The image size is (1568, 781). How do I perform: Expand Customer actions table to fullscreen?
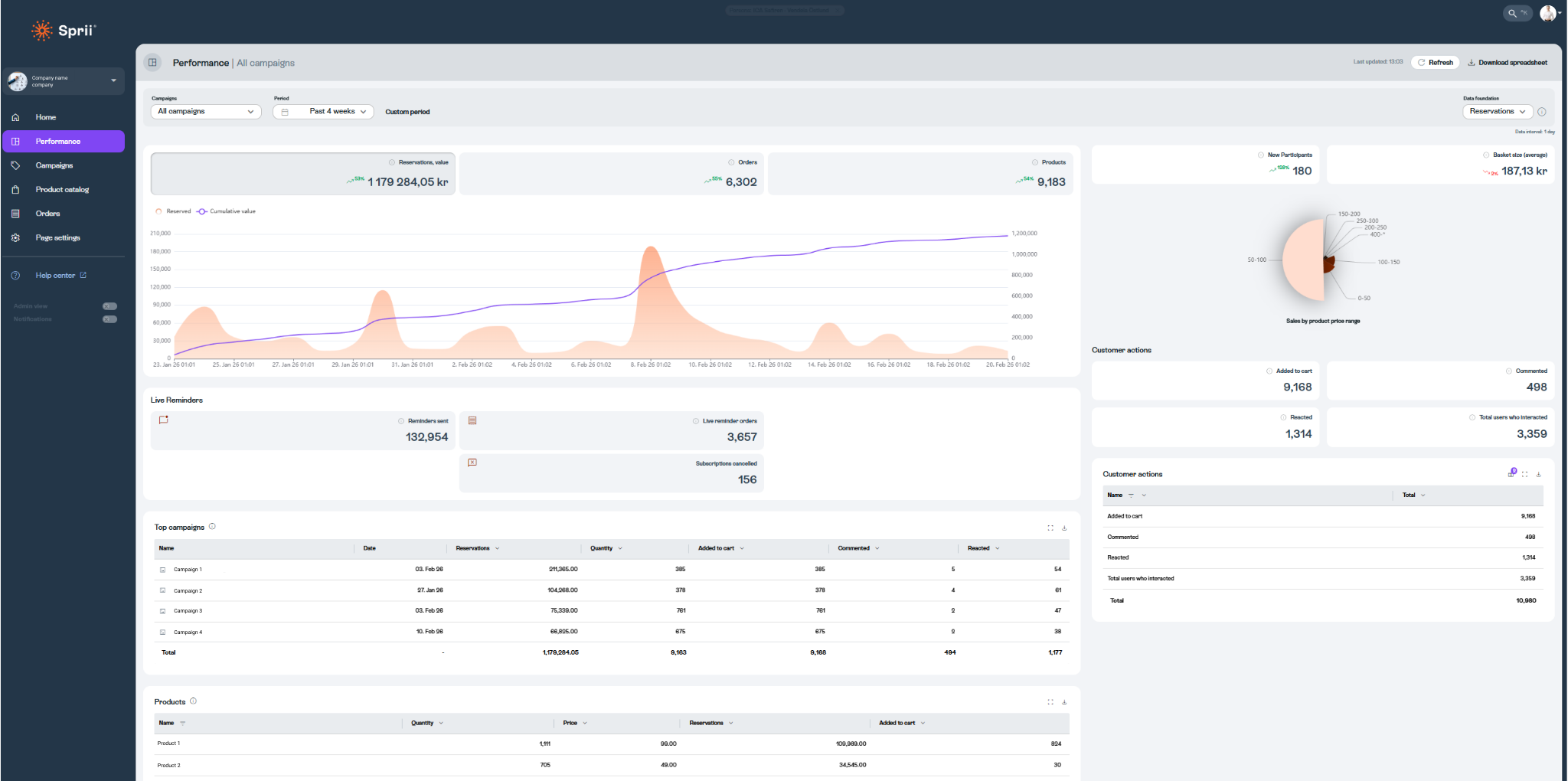1525,474
